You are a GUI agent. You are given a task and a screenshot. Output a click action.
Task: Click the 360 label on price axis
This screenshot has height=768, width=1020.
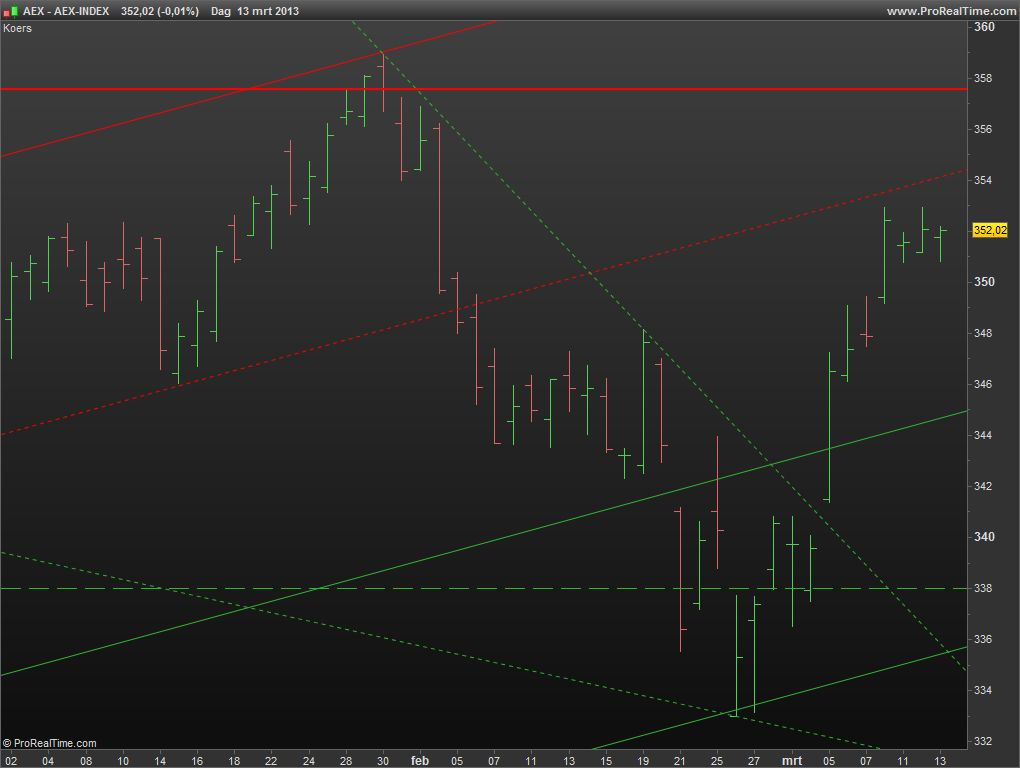click(x=984, y=27)
